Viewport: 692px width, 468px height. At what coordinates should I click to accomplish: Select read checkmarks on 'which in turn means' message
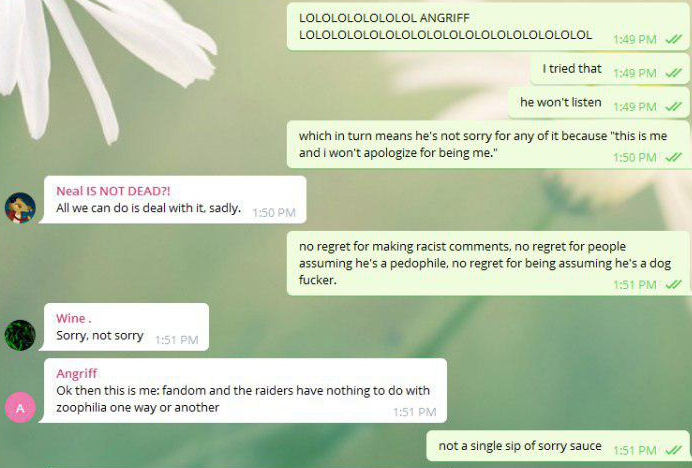tap(674, 157)
